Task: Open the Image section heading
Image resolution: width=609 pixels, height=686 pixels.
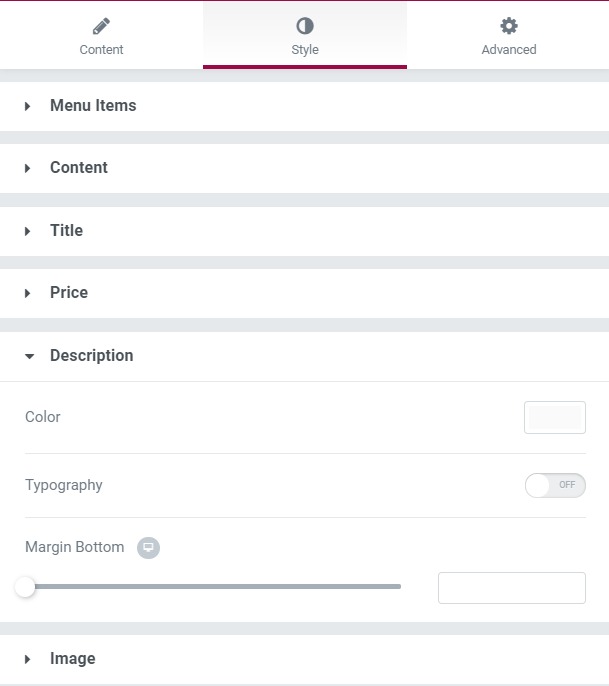Action: tap(304, 659)
